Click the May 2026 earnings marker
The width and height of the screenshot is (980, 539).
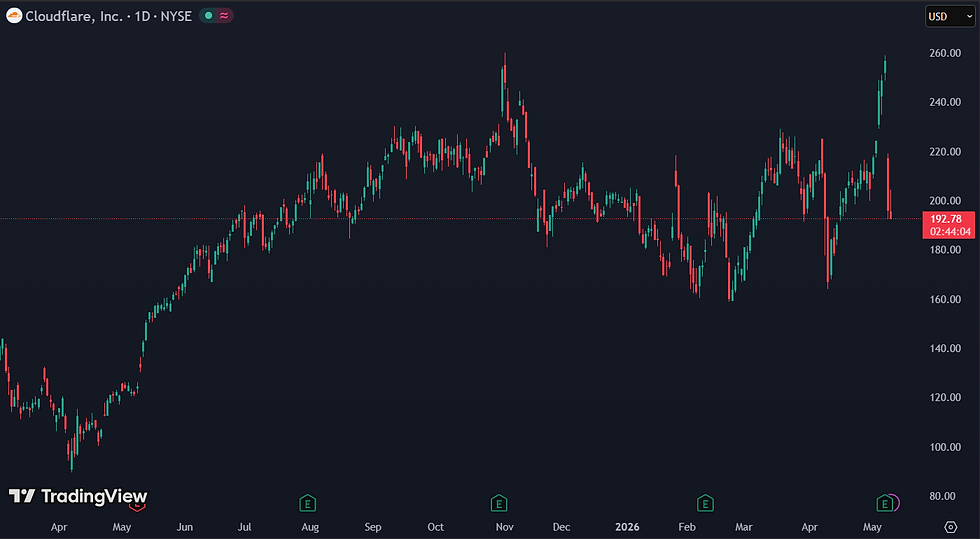tap(884, 503)
